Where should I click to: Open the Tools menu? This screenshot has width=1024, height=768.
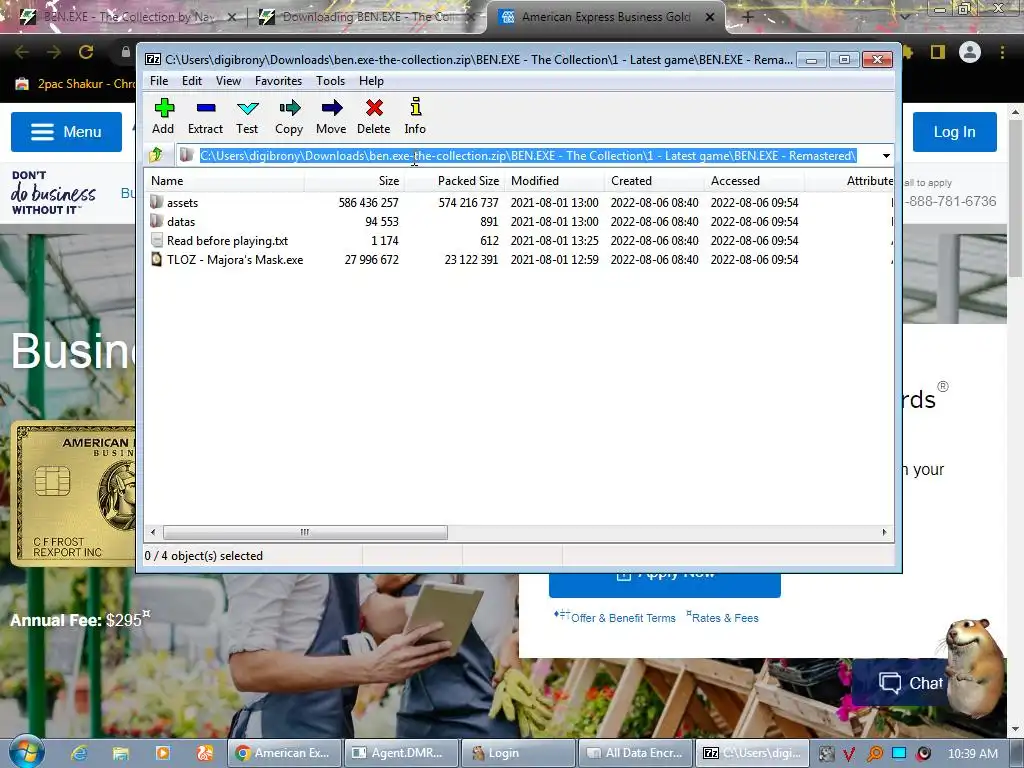coord(330,81)
